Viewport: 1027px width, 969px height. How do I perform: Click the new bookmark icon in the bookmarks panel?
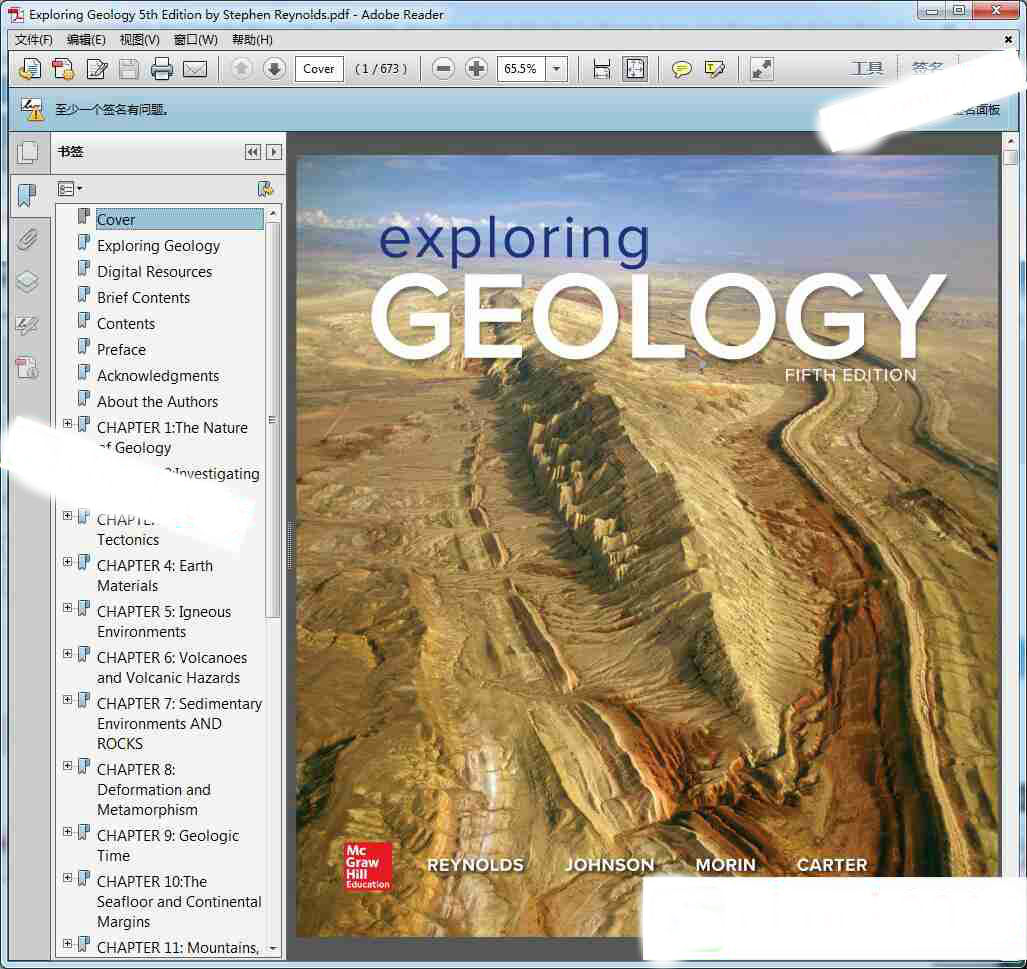[x=265, y=189]
